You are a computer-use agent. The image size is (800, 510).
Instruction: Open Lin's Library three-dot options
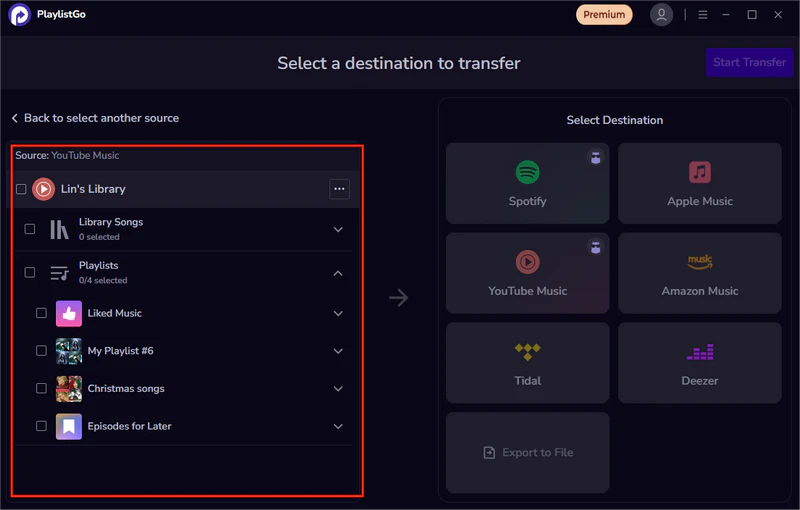point(339,189)
